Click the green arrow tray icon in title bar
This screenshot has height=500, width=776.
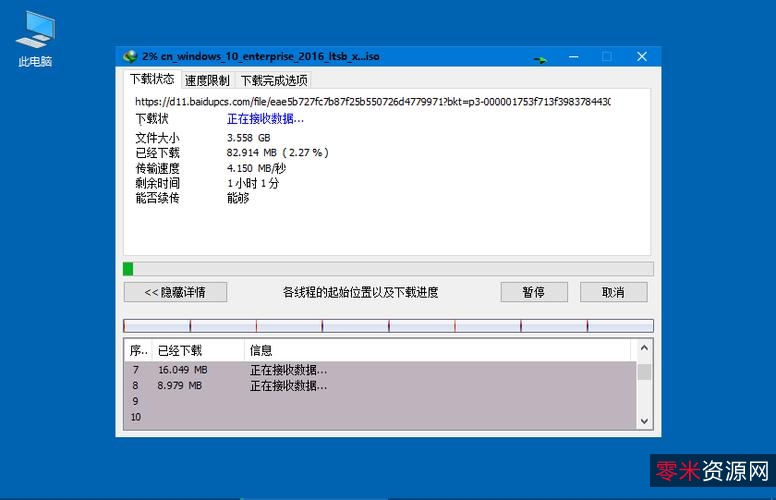coord(540,60)
